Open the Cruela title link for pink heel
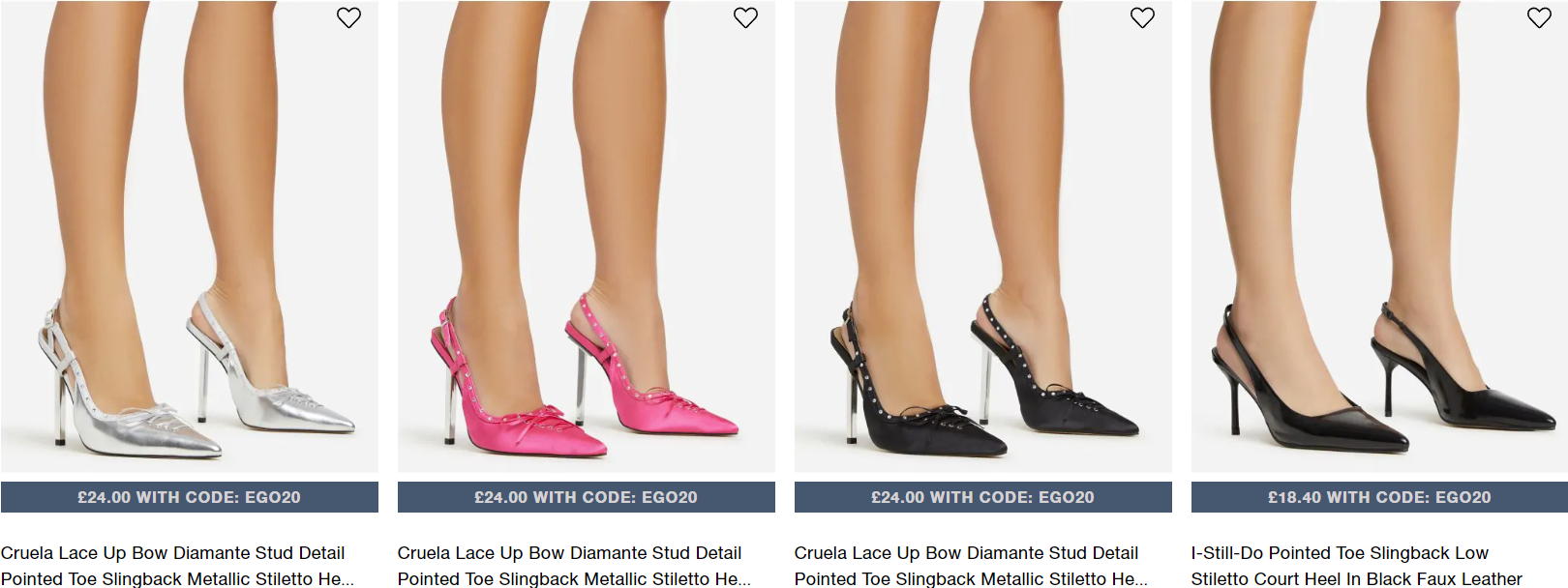Image resolution: width=1568 pixels, height=588 pixels. click(x=574, y=566)
